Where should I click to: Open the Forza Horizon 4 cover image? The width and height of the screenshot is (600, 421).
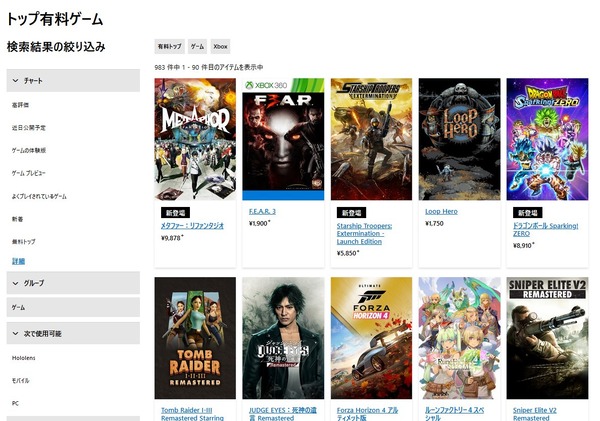[x=371, y=338]
